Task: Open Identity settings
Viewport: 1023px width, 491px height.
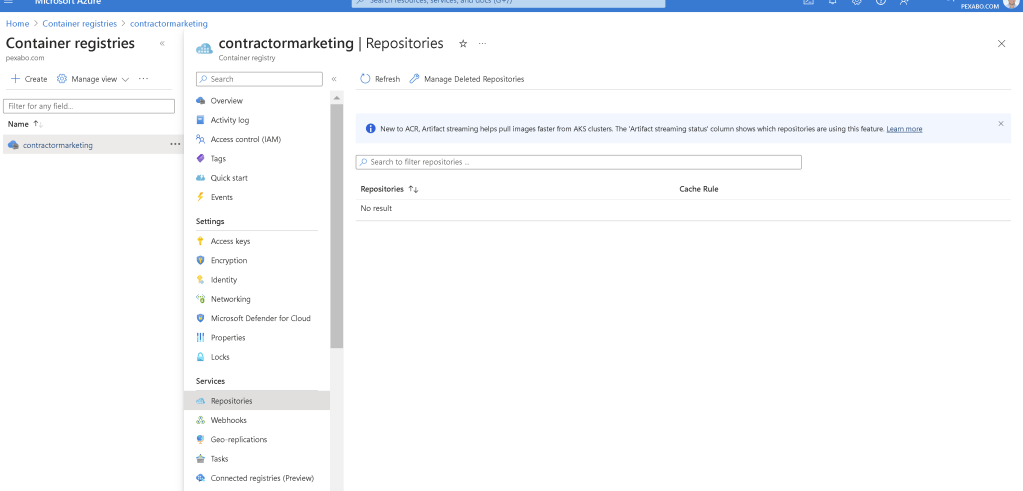Action: pyautogui.click(x=224, y=280)
